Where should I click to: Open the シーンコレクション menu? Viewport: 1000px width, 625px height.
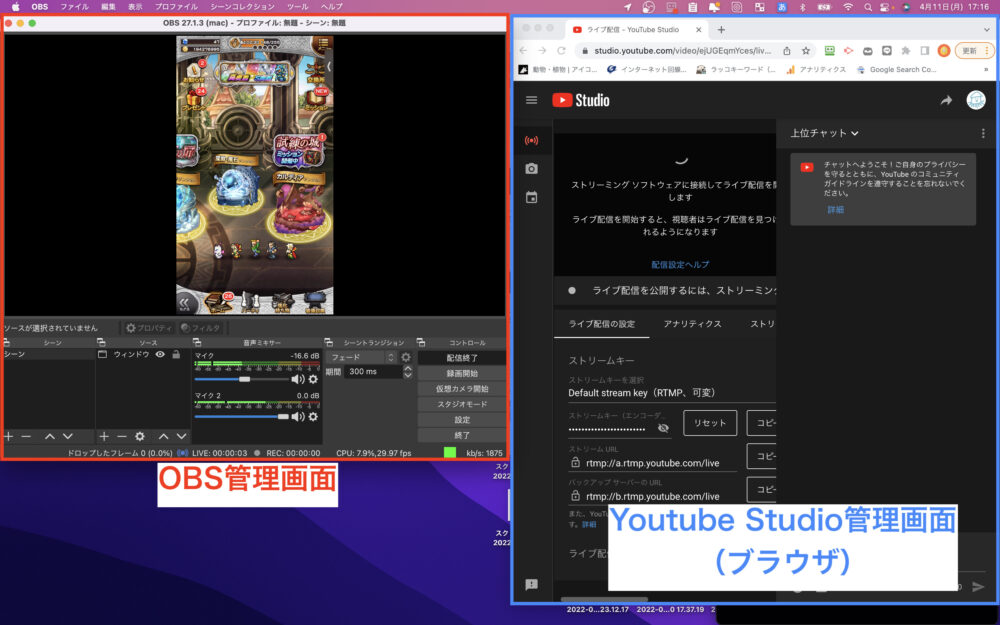click(242, 6)
